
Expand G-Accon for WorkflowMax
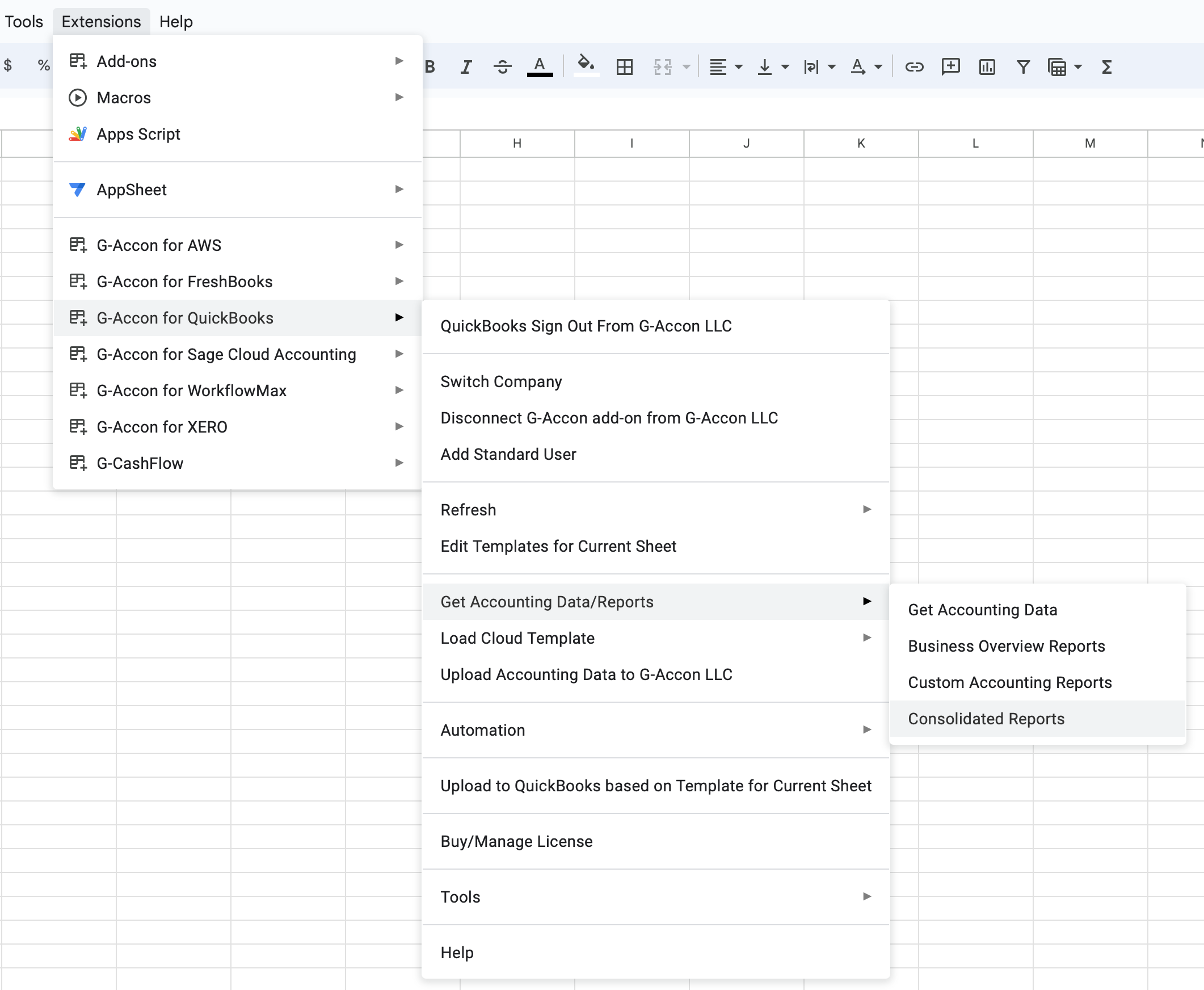[x=237, y=391]
